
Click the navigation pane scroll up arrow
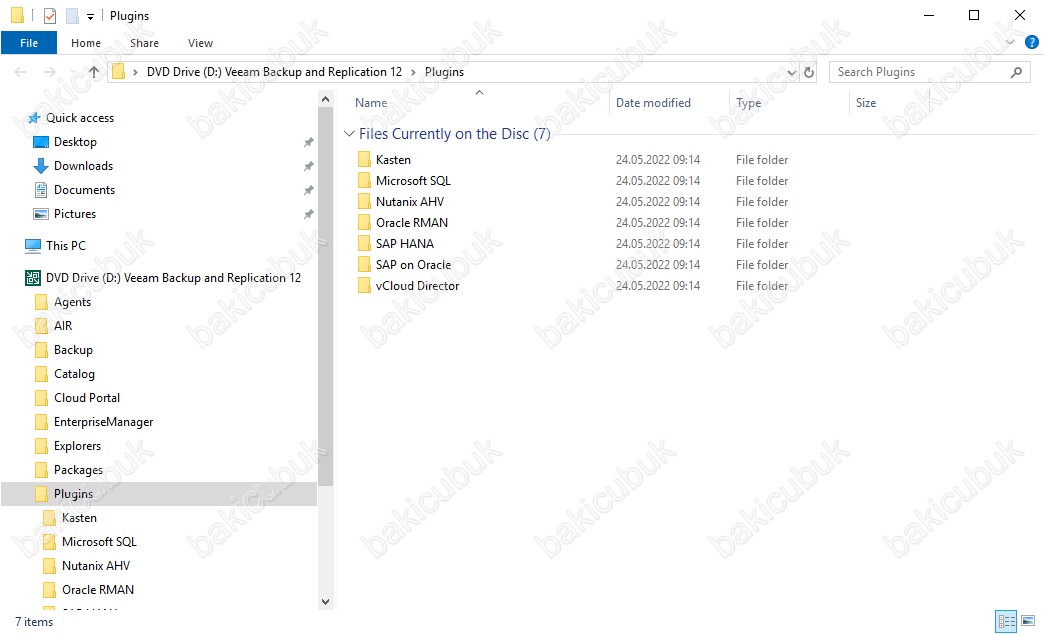[x=326, y=100]
